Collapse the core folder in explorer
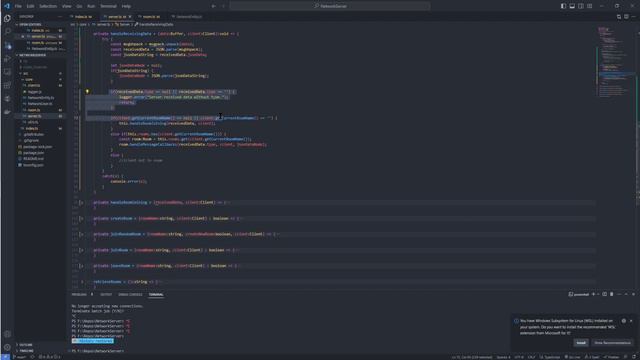The image size is (640, 360). [x=40, y=80]
